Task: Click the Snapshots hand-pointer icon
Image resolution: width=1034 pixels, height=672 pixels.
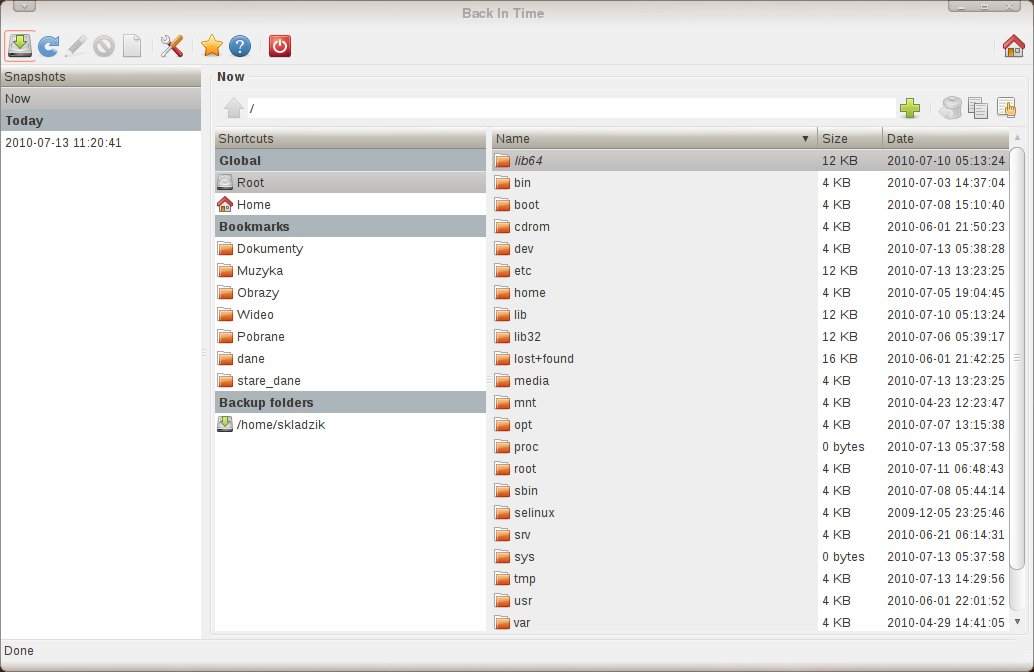Action: [x=1006, y=107]
